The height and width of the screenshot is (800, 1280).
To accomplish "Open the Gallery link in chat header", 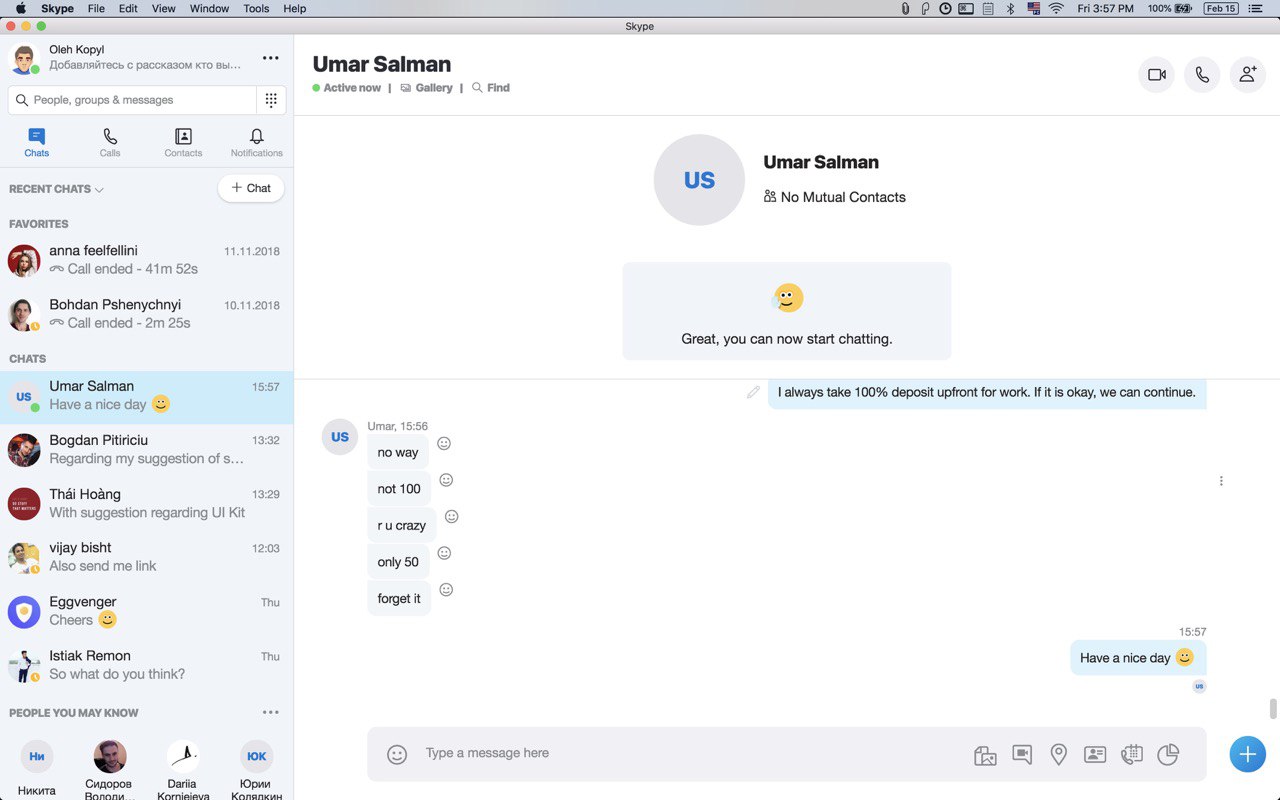I will 427,88.
